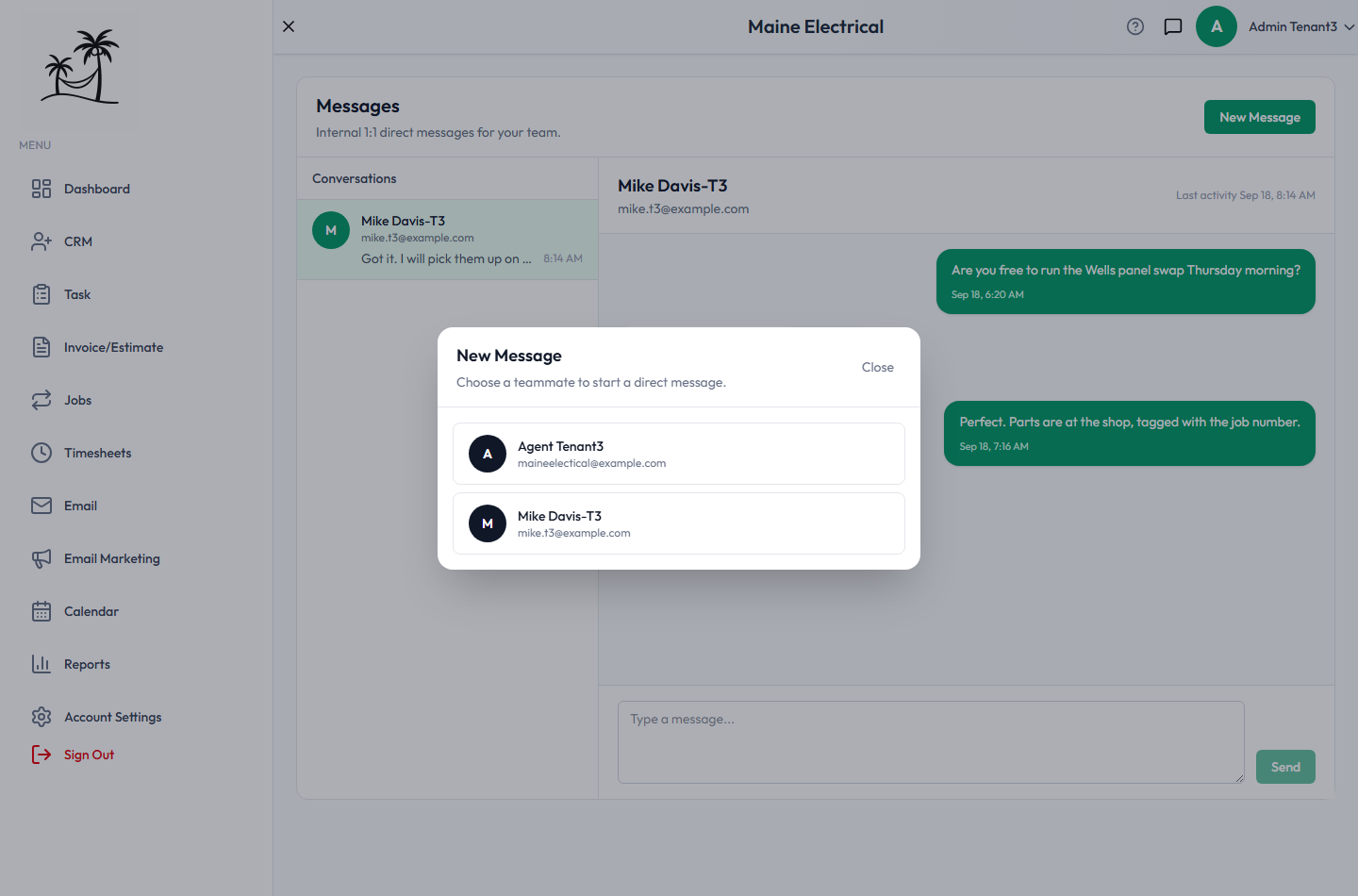Click the Dashboard grid icon

(x=41, y=189)
